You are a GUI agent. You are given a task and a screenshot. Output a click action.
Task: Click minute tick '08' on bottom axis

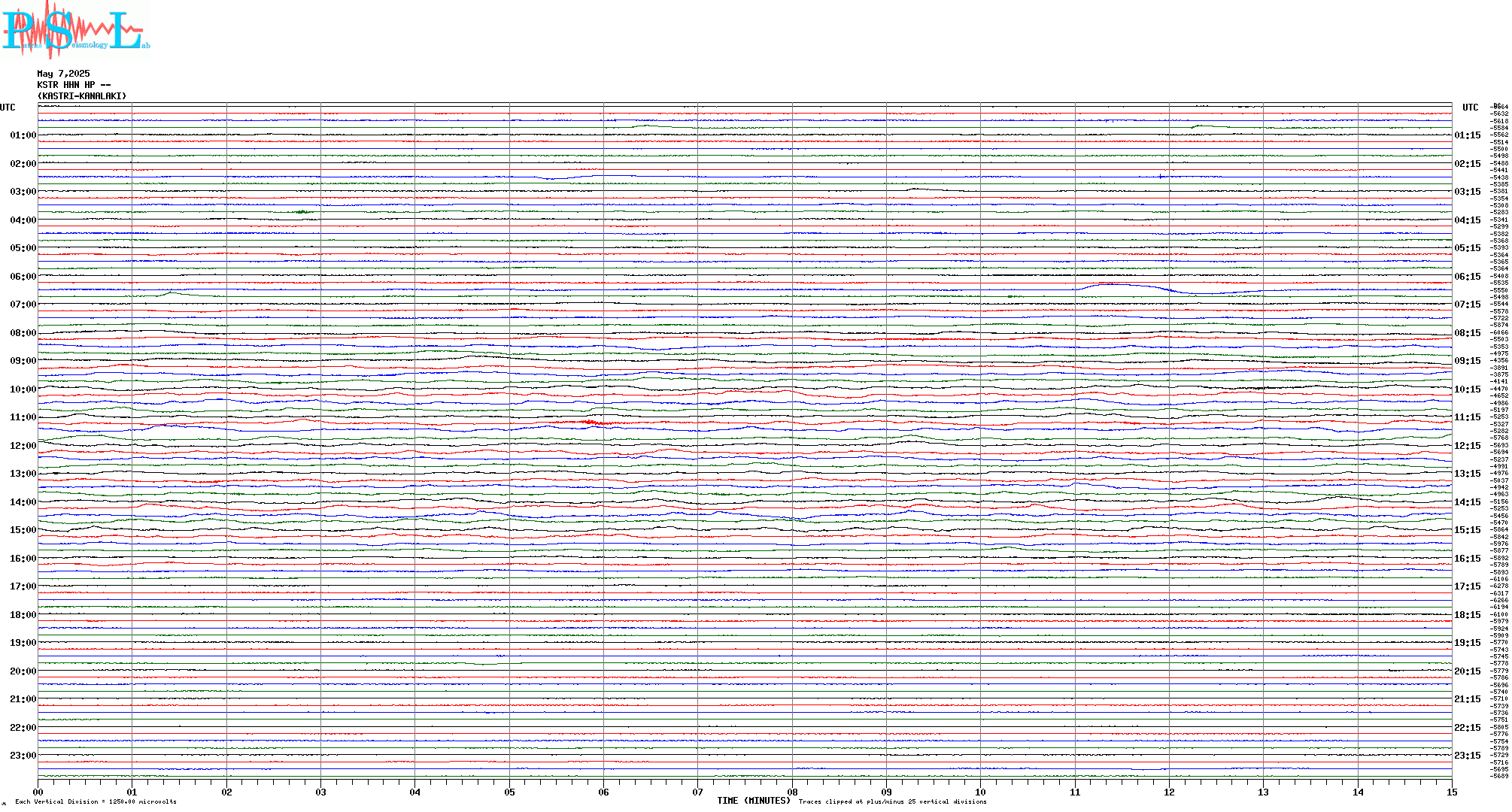792,792
